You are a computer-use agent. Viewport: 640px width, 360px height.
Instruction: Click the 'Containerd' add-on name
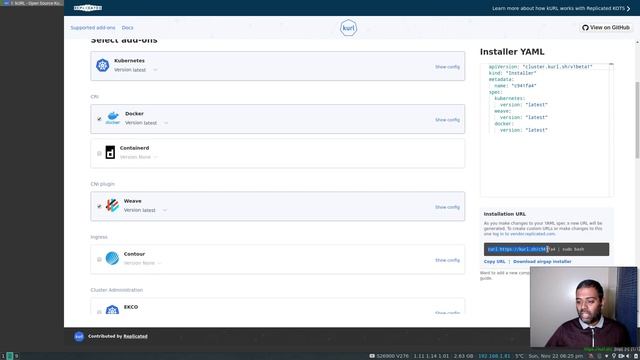coord(134,148)
